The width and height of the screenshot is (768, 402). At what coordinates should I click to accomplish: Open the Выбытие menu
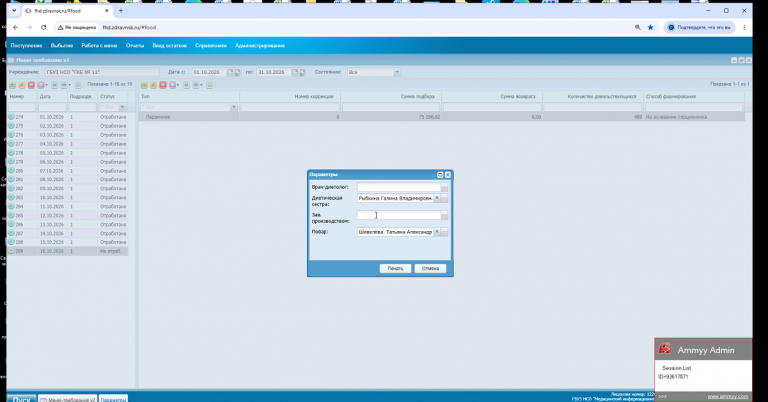62,46
